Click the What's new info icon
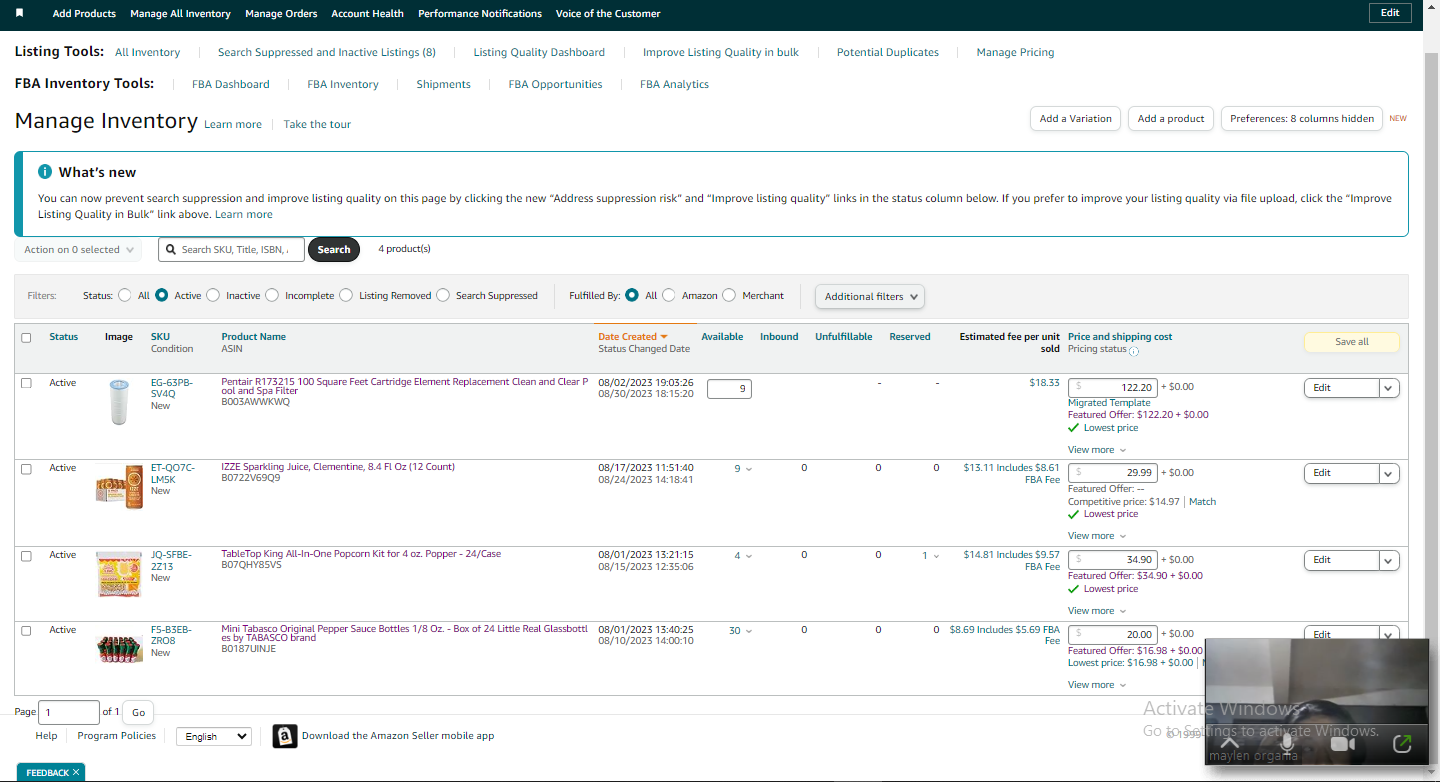This screenshot has height=782, width=1440. (x=45, y=172)
